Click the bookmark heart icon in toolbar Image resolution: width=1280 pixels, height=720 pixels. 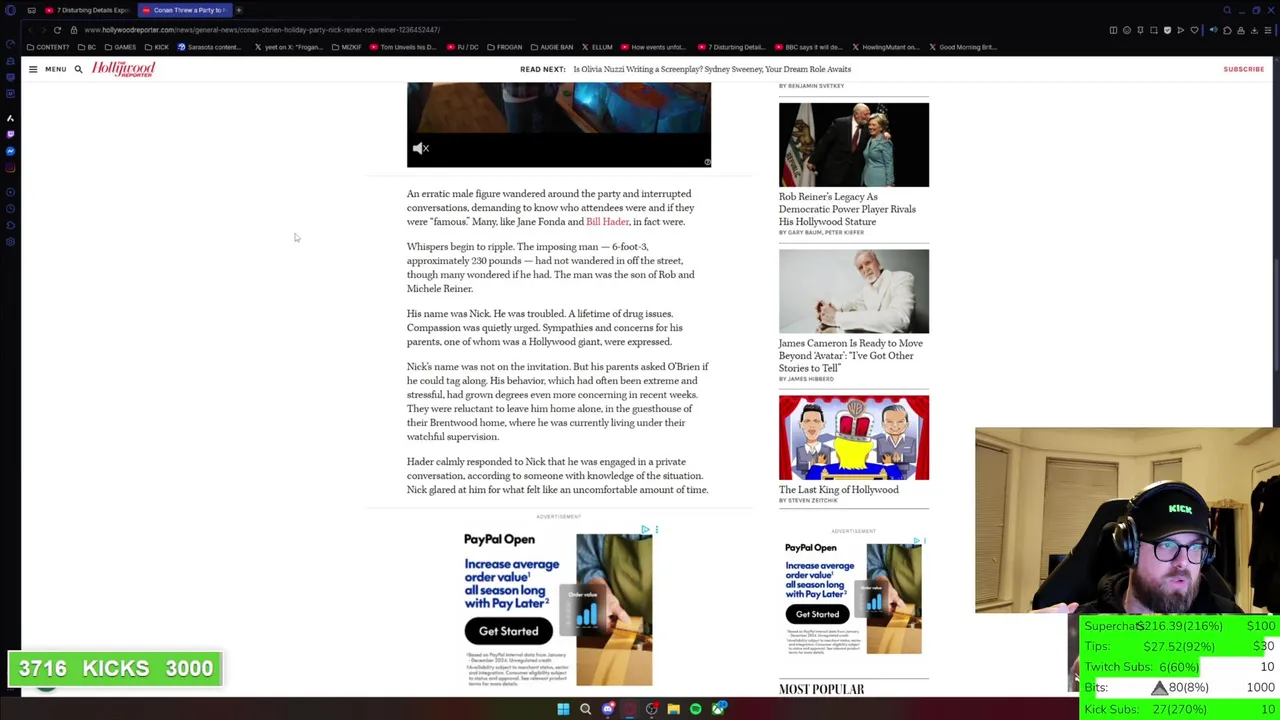point(1194,30)
